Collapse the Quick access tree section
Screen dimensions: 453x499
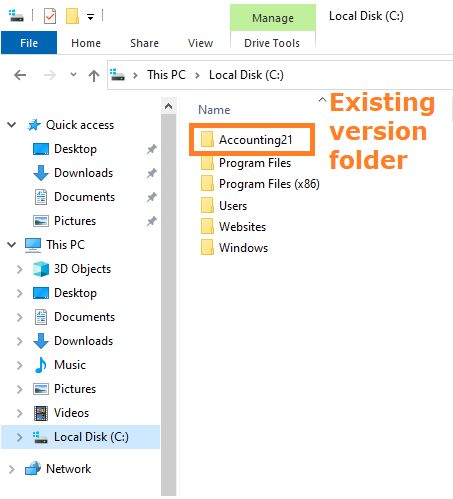point(12,125)
